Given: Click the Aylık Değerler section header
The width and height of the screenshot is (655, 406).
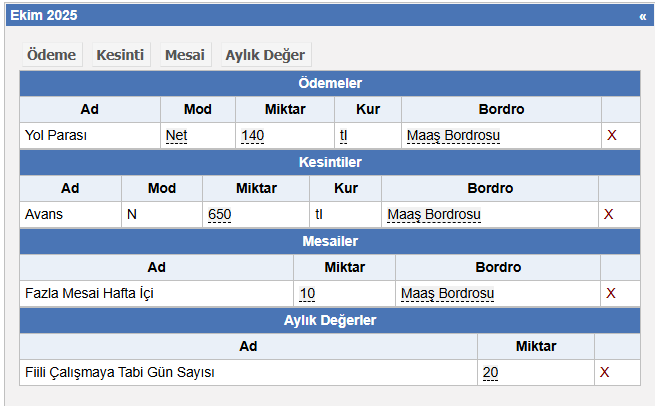Looking at the screenshot, I should (x=330, y=320).
